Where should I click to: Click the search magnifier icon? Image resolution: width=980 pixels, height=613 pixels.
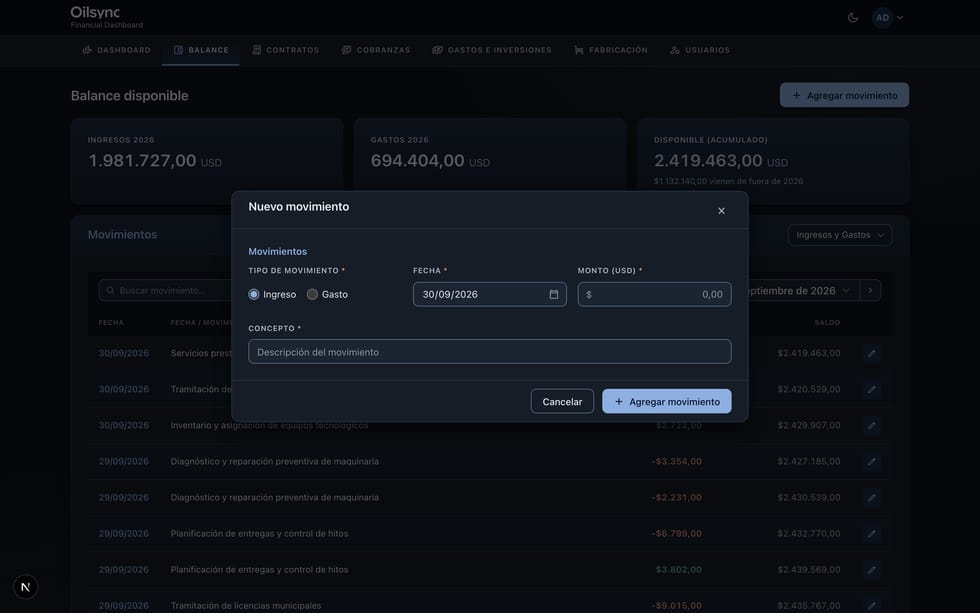point(110,291)
